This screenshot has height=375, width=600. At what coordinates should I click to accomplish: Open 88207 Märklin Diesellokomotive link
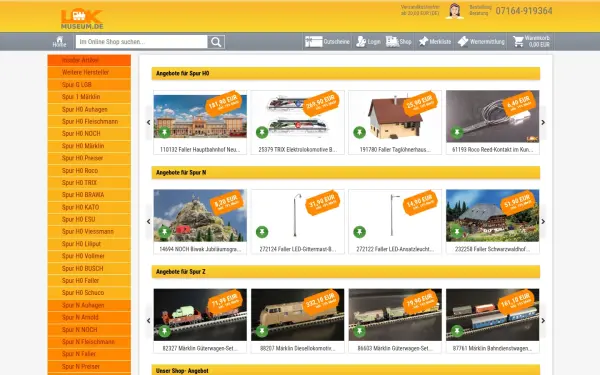(x=298, y=348)
